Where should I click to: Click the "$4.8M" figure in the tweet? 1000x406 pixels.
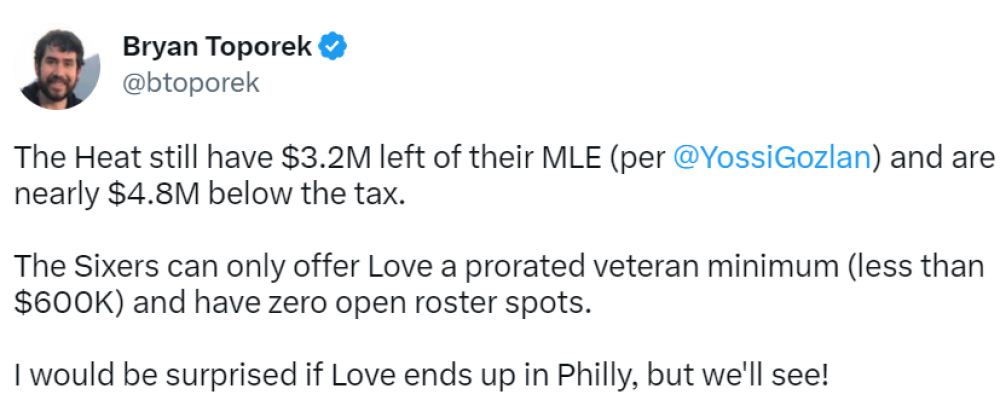pos(153,195)
